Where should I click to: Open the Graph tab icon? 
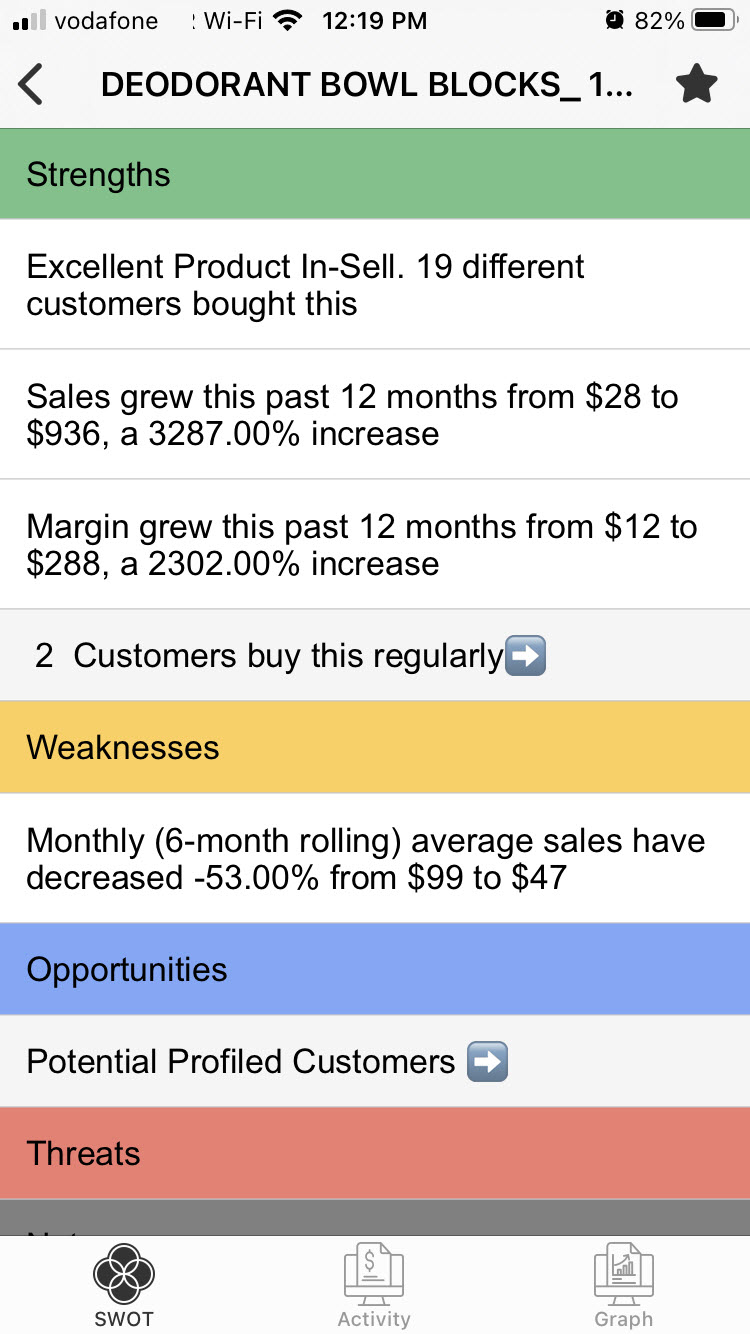pyautogui.click(x=624, y=1274)
